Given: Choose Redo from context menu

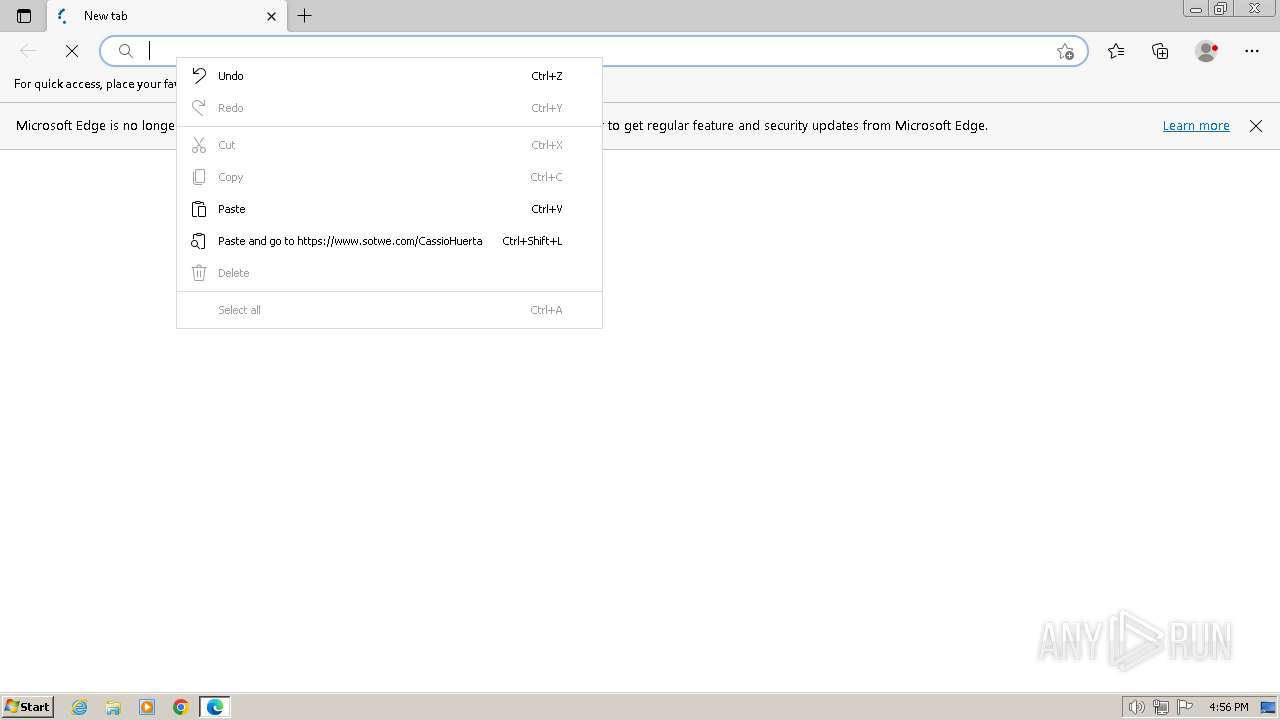Looking at the screenshot, I should point(389,108).
